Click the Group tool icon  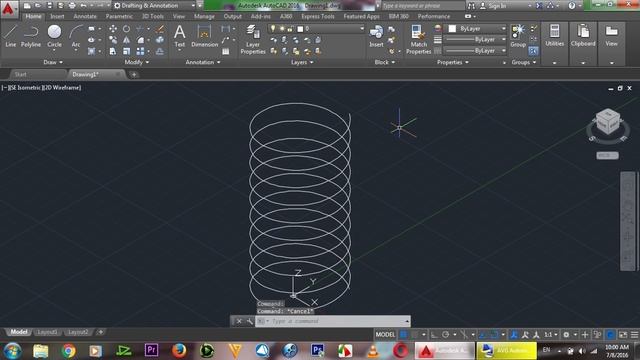[x=518, y=36]
